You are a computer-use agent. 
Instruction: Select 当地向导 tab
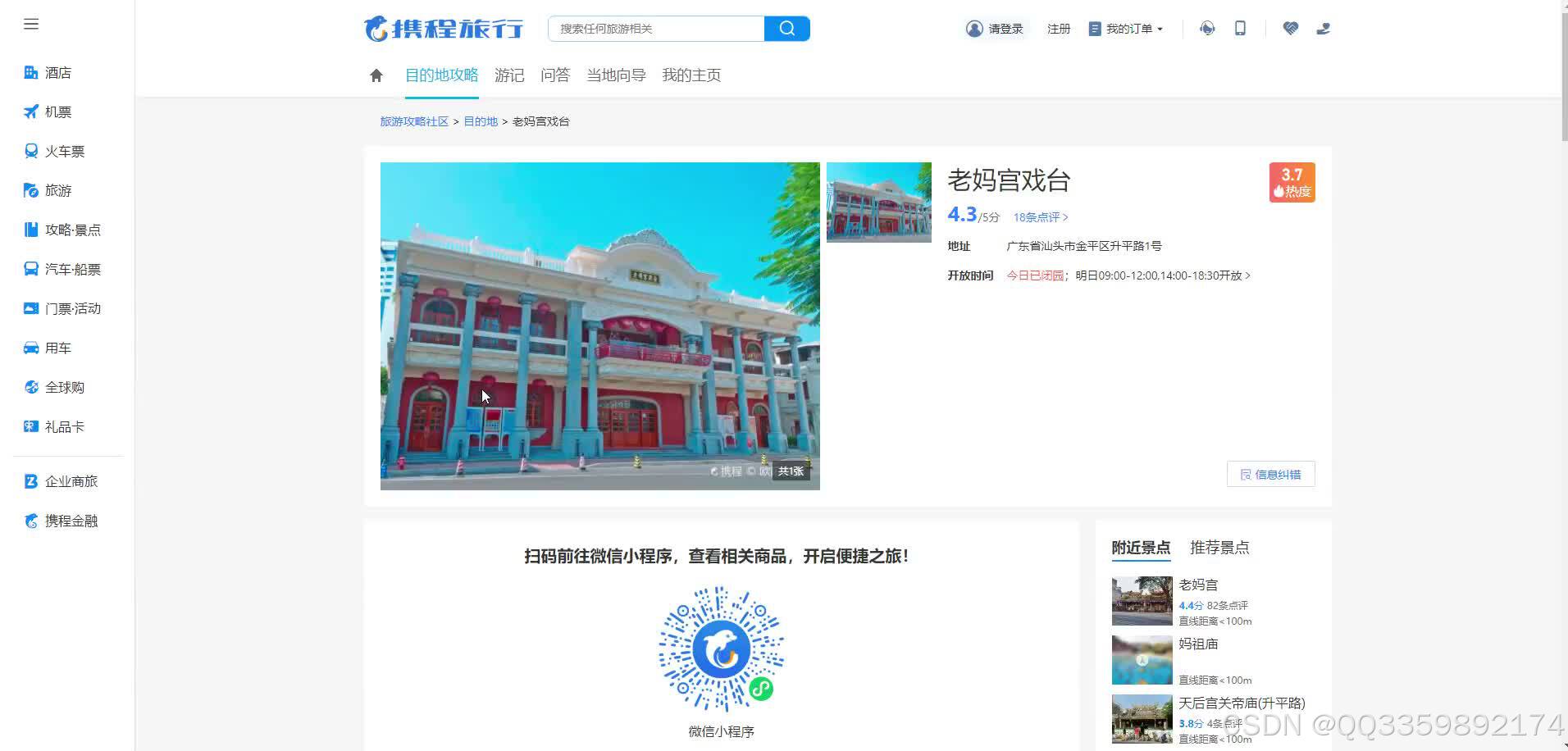(616, 75)
